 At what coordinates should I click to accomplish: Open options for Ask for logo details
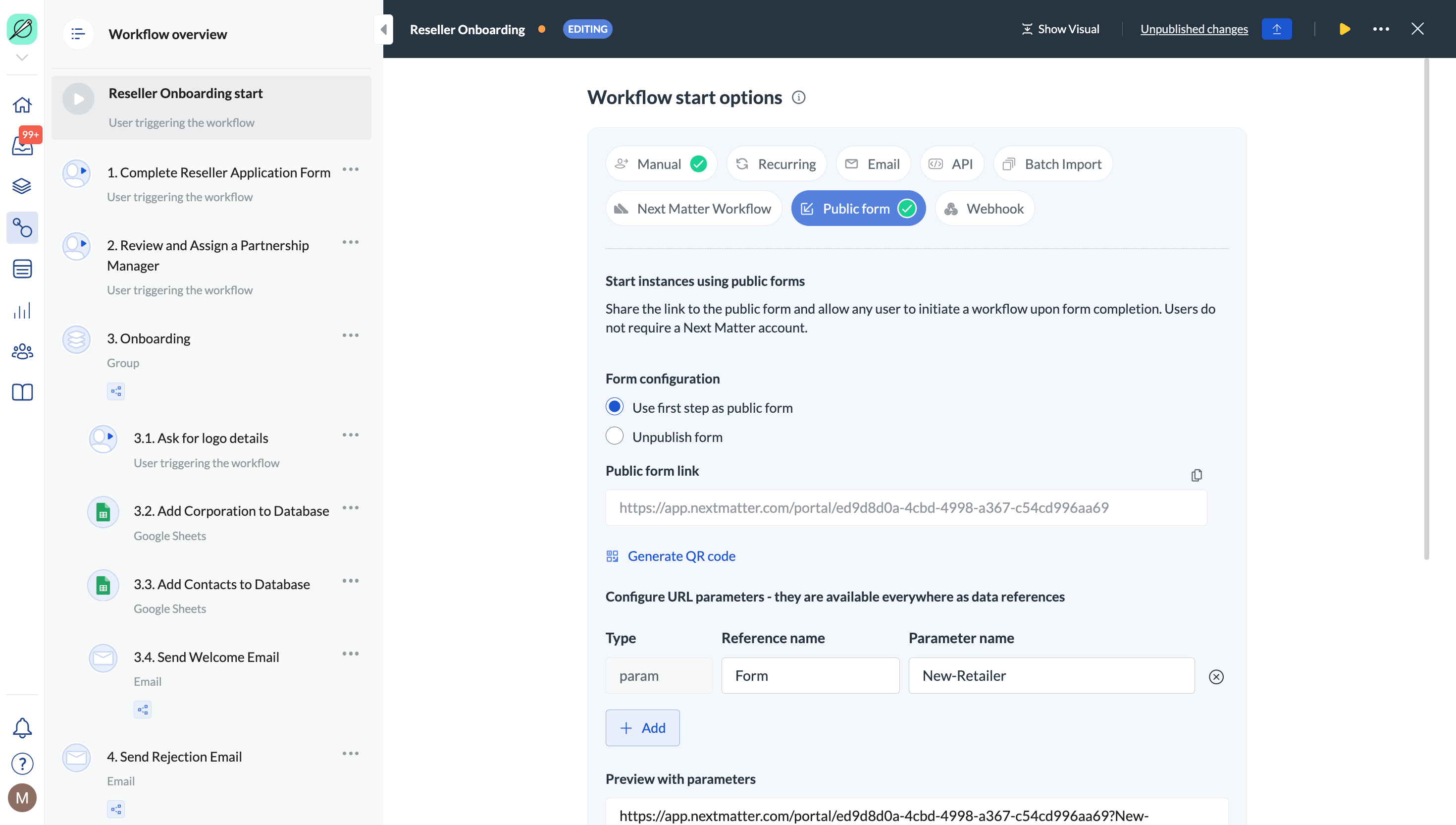point(350,435)
